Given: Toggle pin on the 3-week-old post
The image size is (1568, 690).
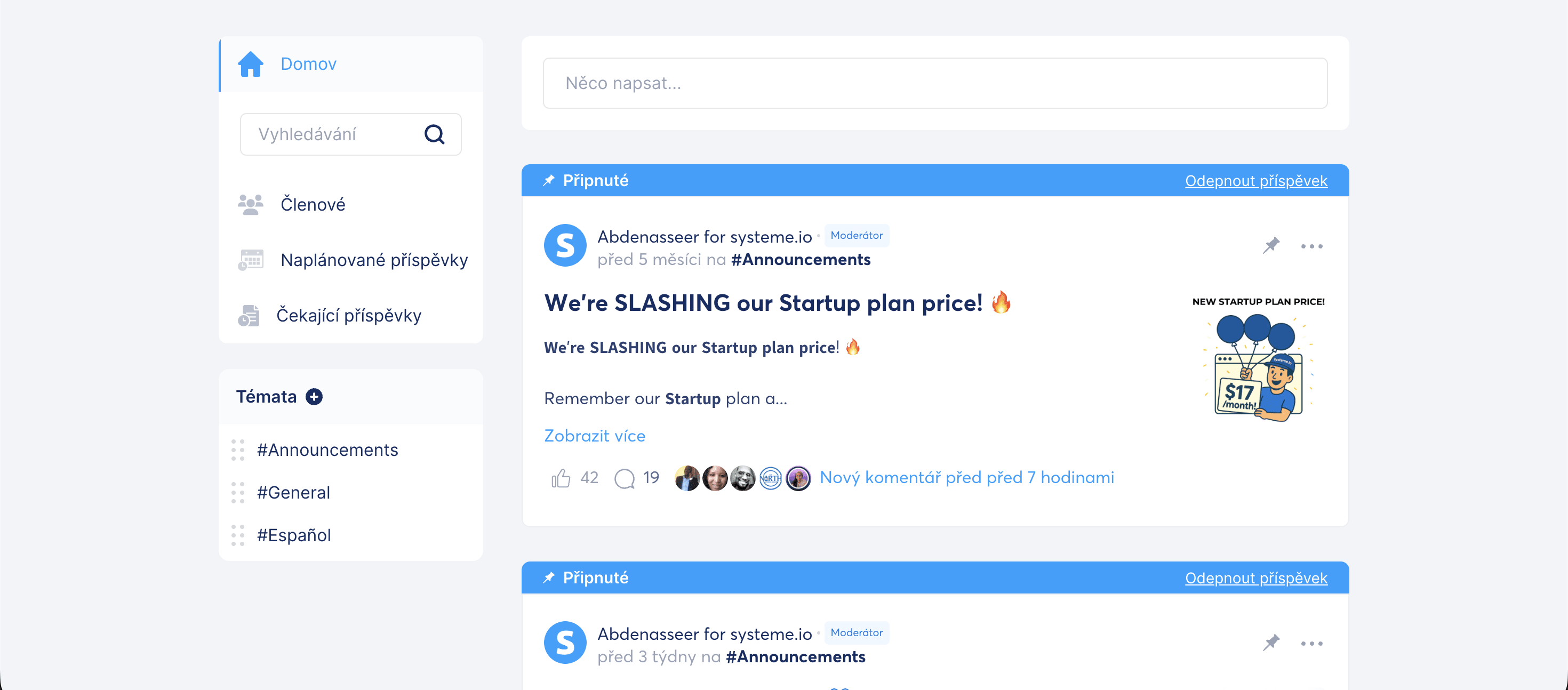Looking at the screenshot, I should (x=1271, y=643).
